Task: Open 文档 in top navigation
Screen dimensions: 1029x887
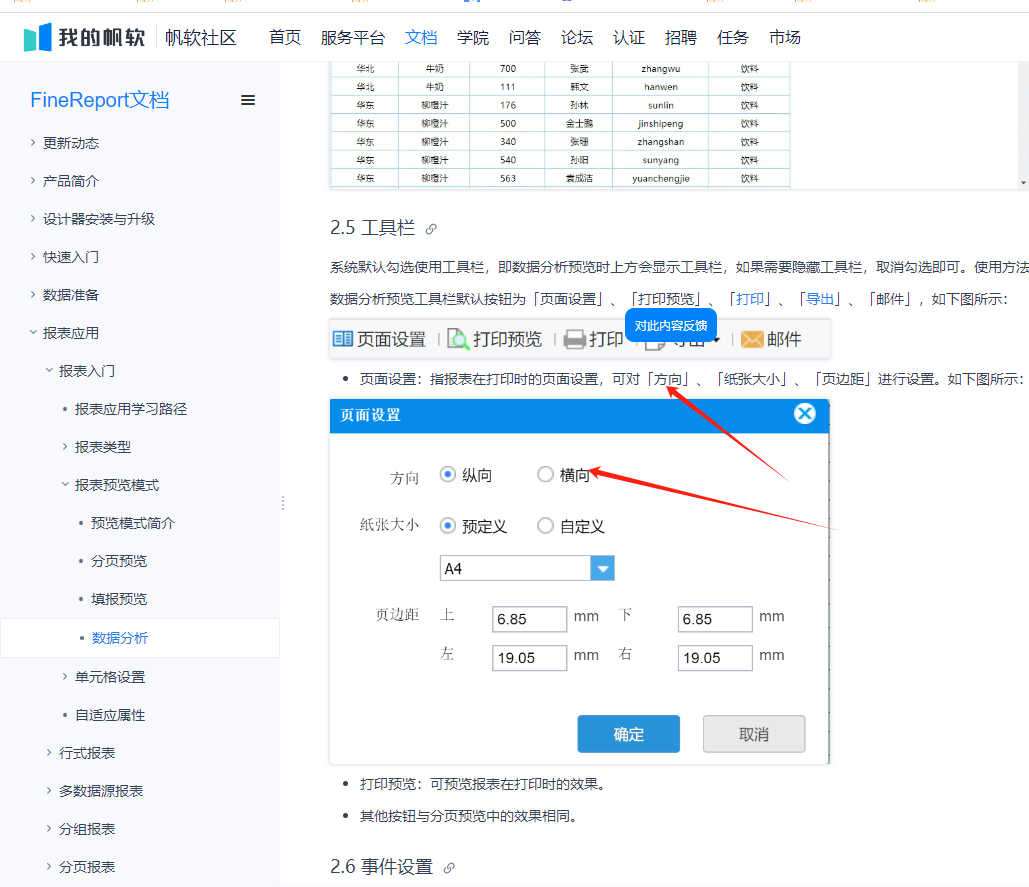Action: pos(421,37)
